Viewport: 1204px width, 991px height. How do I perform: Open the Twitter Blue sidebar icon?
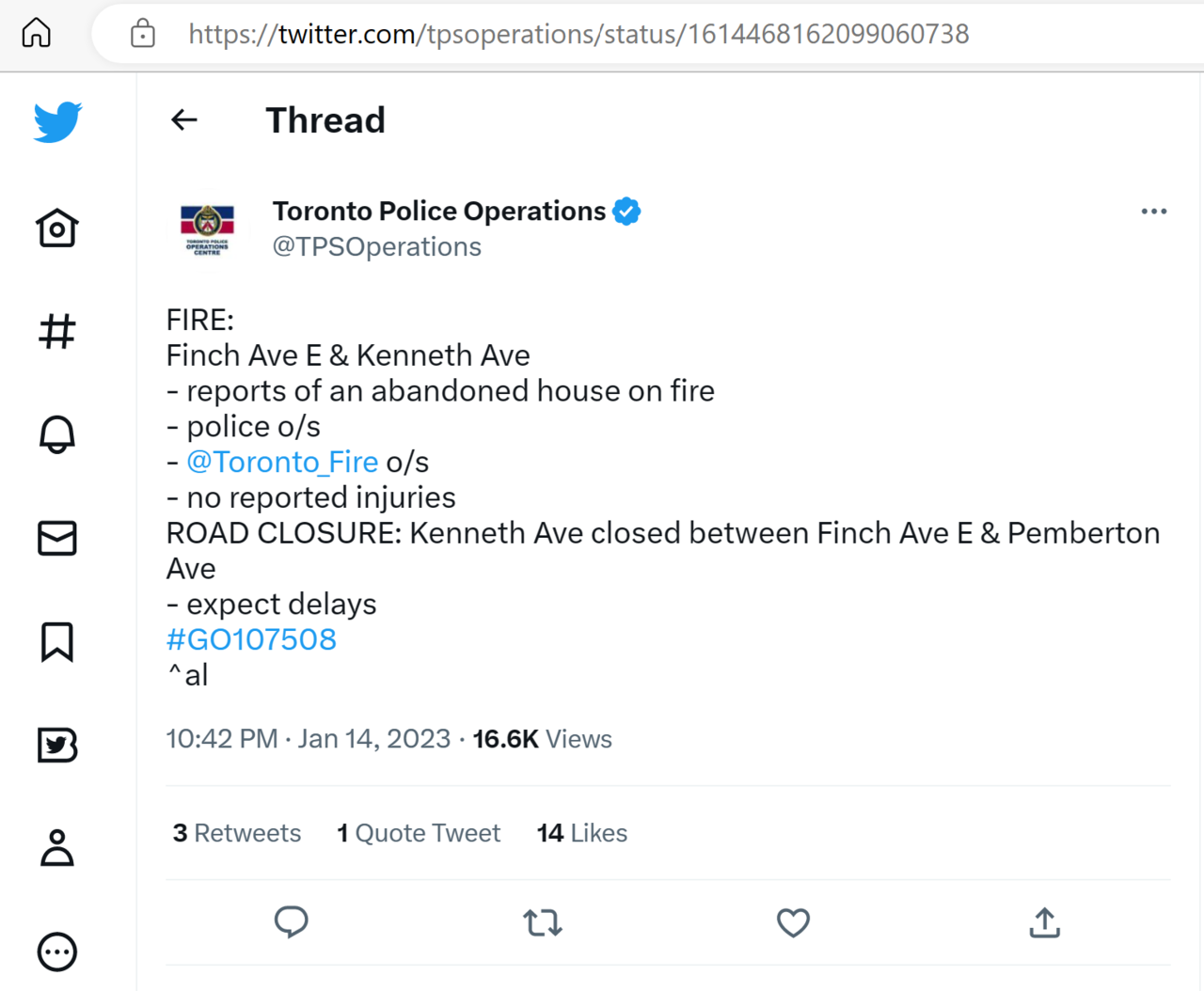[57, 745]
